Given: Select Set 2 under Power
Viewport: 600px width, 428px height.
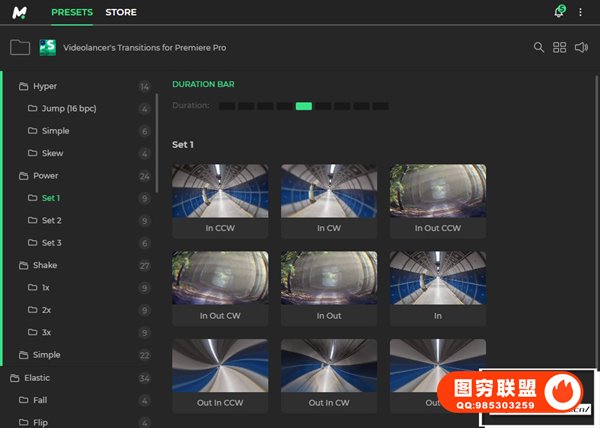Looking at the screenshot, I should pos(51,220).
